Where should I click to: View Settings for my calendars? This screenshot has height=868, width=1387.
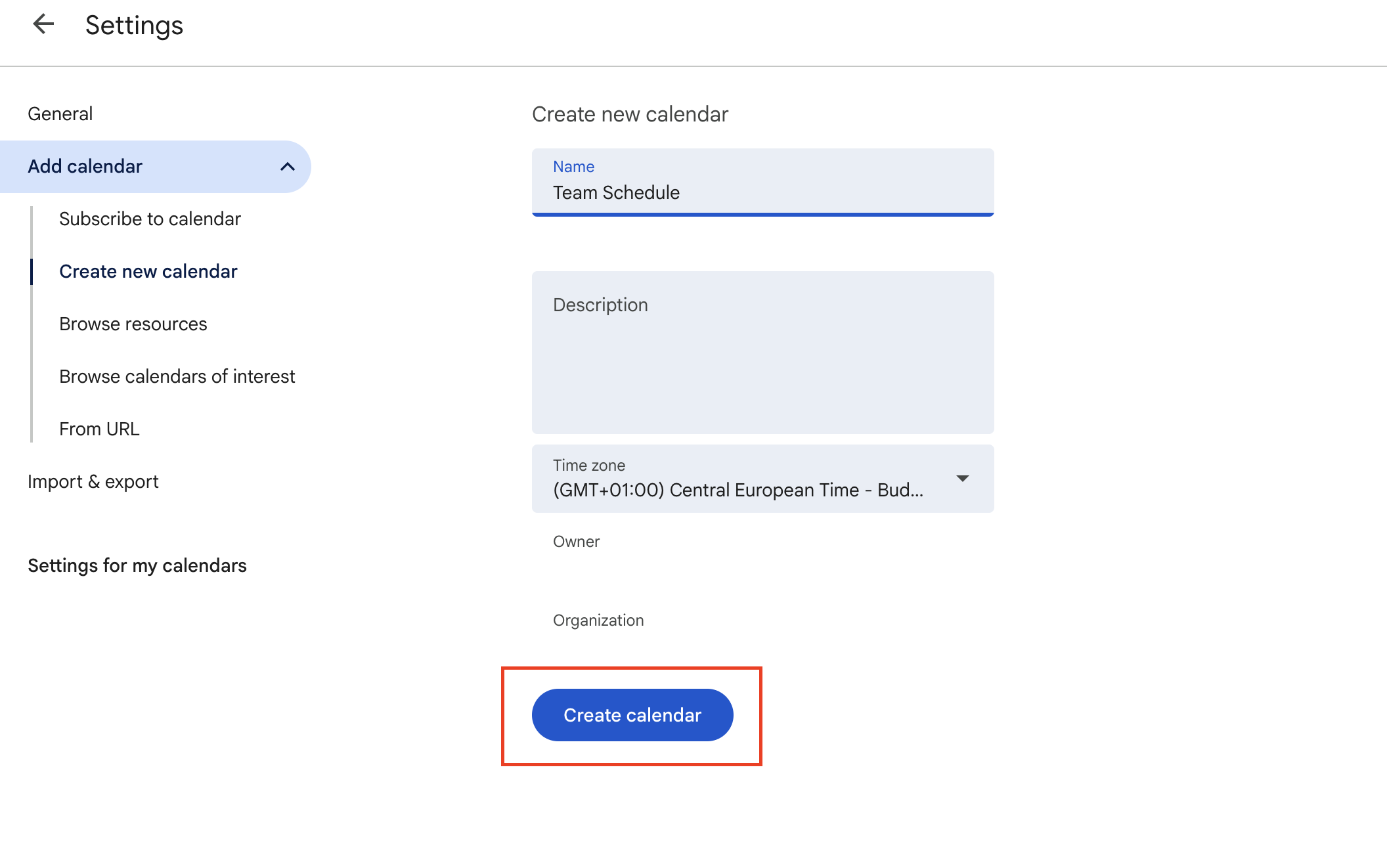tap(137, 565)
